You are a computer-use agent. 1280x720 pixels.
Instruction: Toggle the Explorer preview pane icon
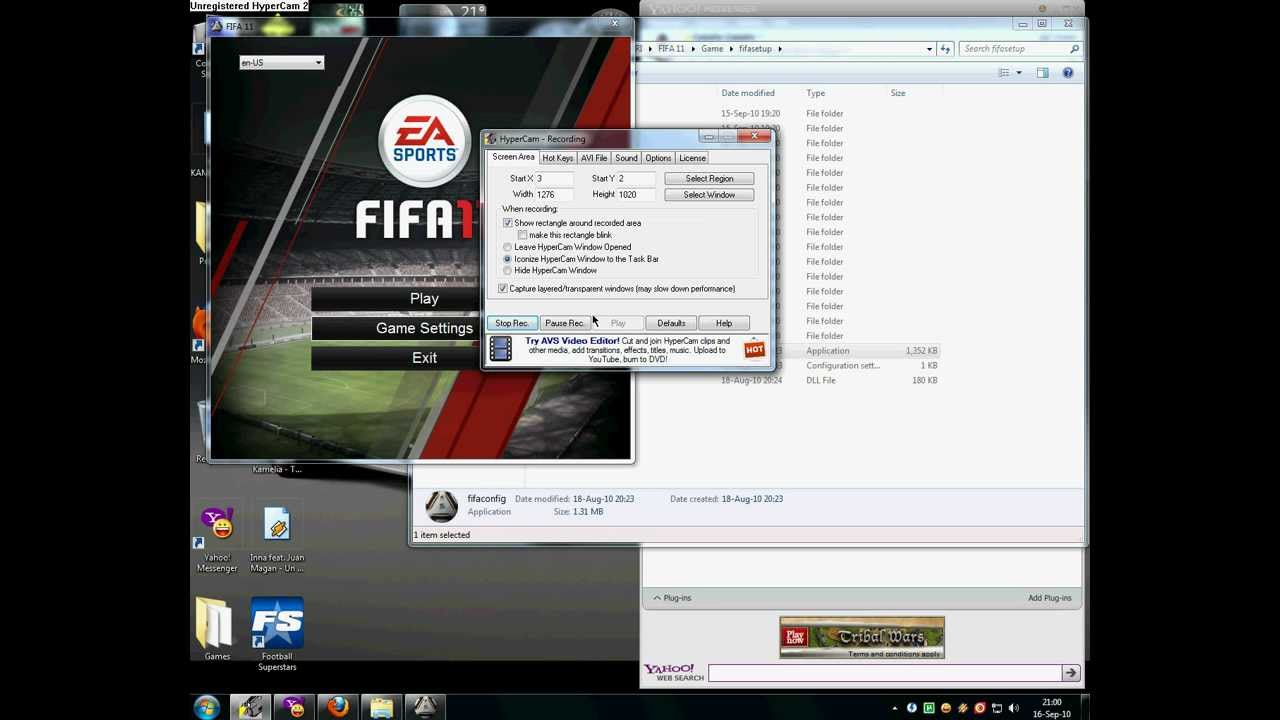pos(1042,73)
